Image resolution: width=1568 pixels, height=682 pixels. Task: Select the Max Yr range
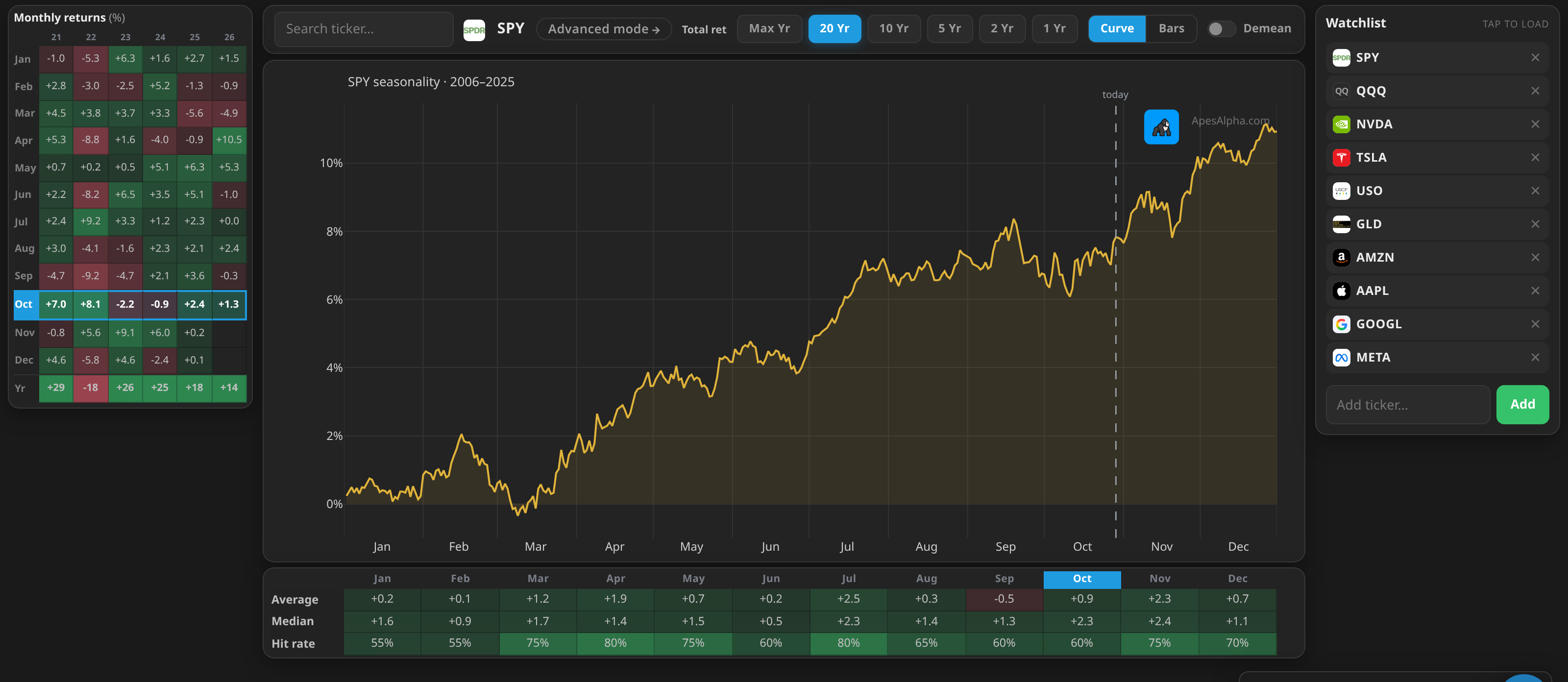pos(769,28)
